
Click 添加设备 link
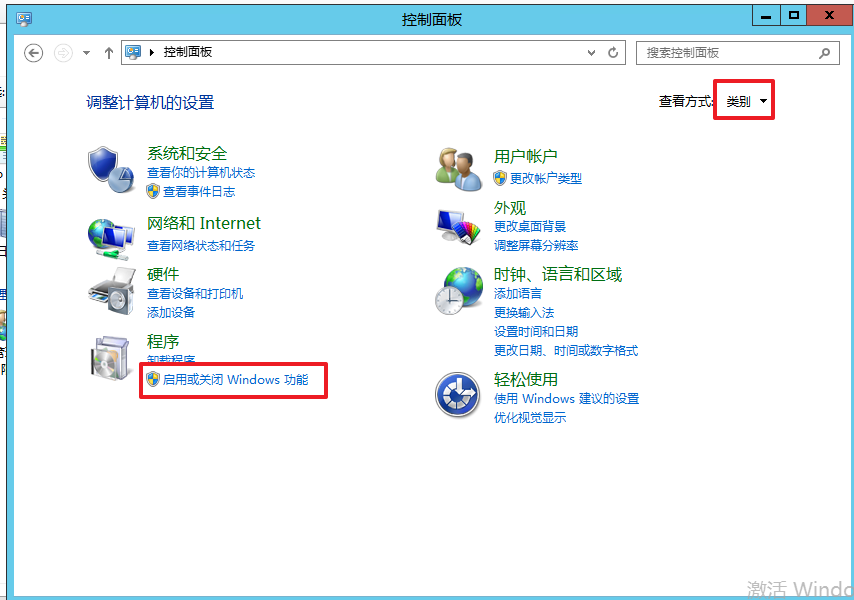coord(171,313)
